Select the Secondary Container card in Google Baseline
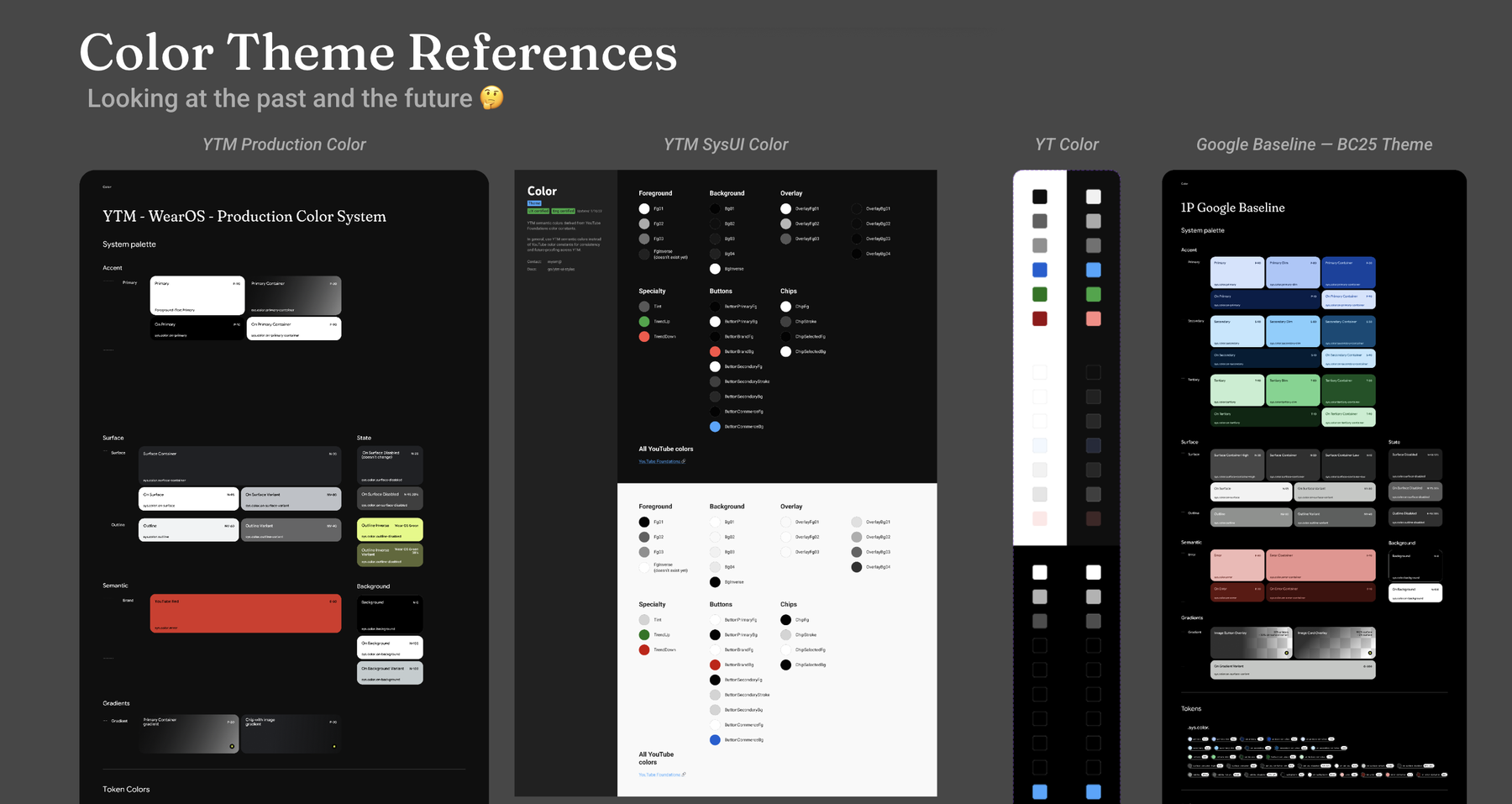This screenshot has height=804, width=1512. click(1349, 332)
